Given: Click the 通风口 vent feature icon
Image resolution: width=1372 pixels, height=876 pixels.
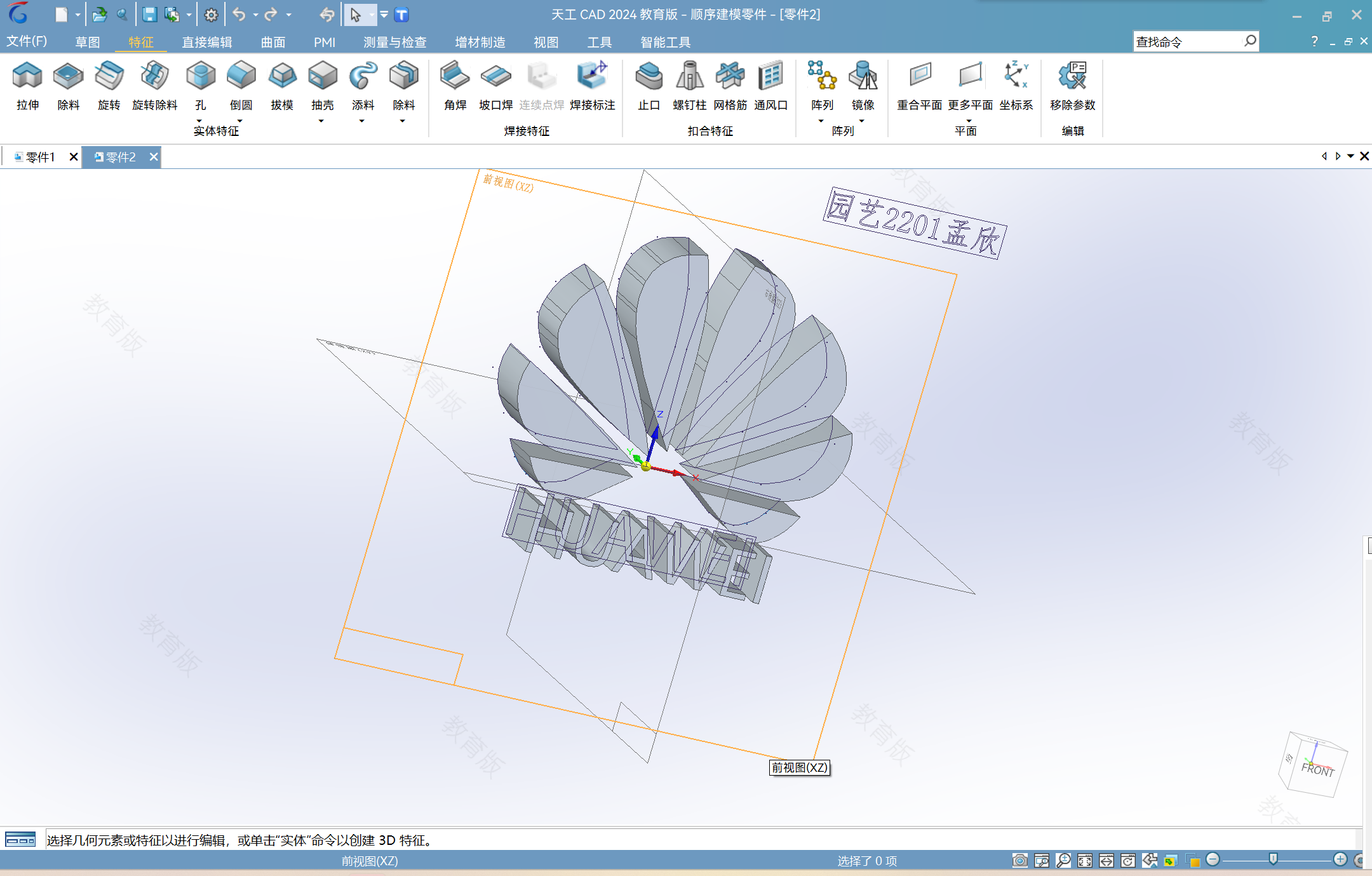Looking at the screenshot, I should point(770,76).
